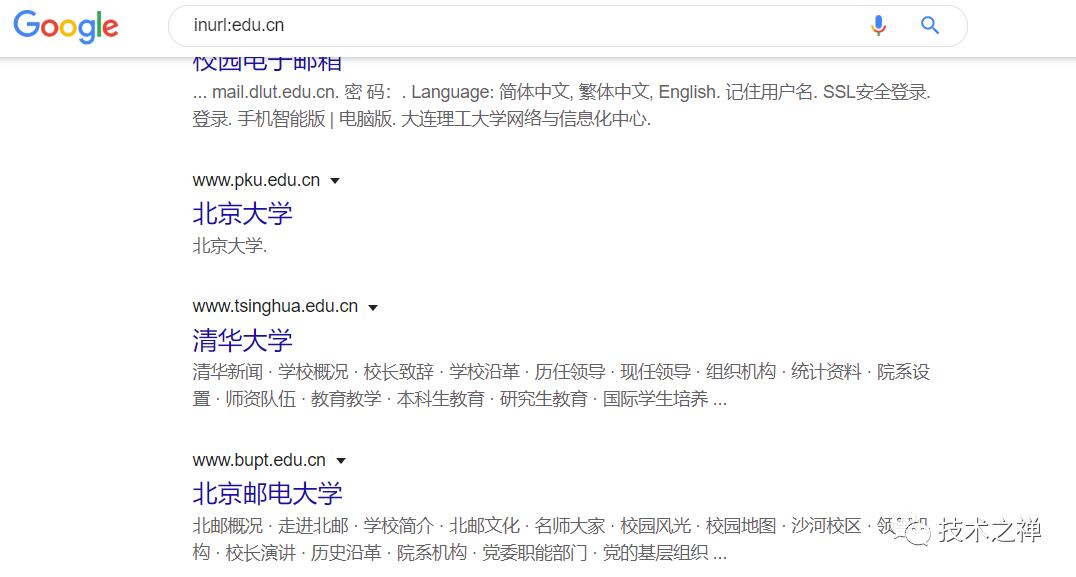Screen dimensions: 1076x577
Task: Click the Google voice search microphone icon
Action: [878, 26]
